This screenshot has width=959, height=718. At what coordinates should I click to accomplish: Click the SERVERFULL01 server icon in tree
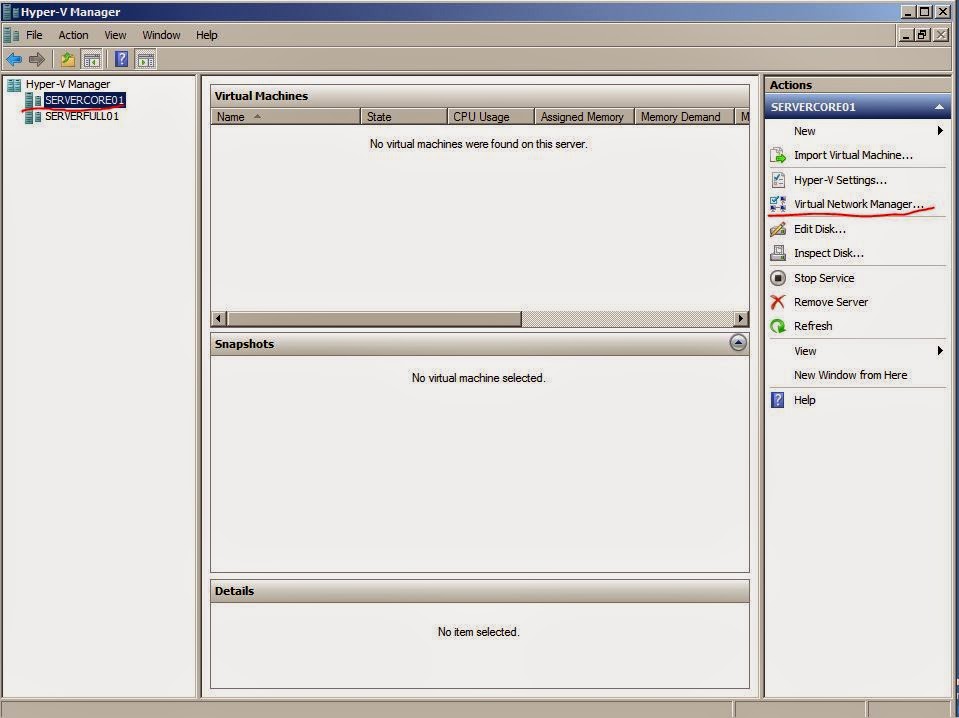click(33, 116)
